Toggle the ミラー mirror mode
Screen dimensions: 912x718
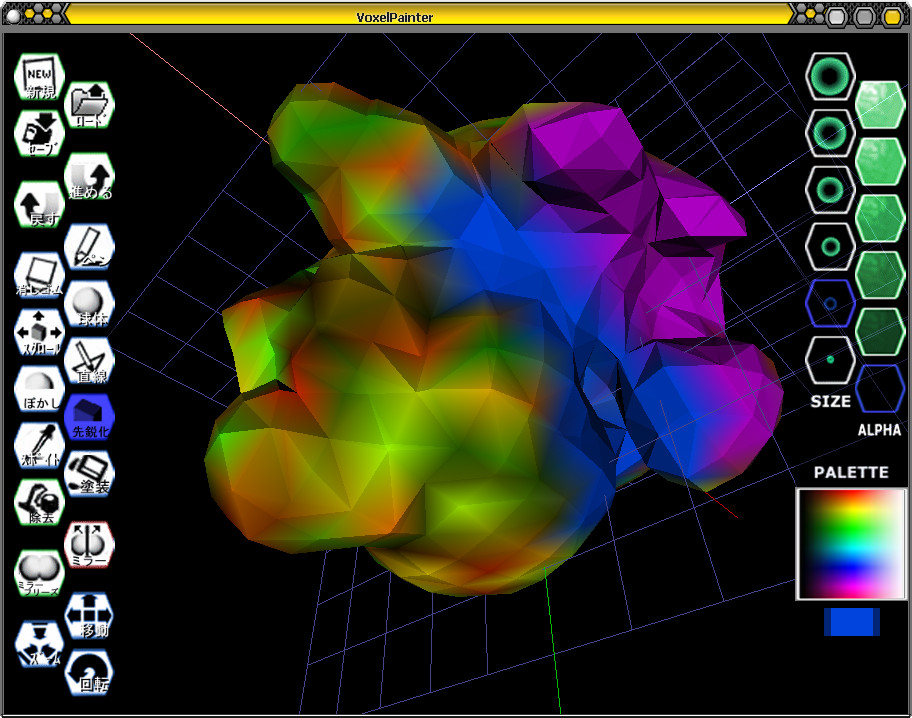pyautogui.click(x=90, y=545)
